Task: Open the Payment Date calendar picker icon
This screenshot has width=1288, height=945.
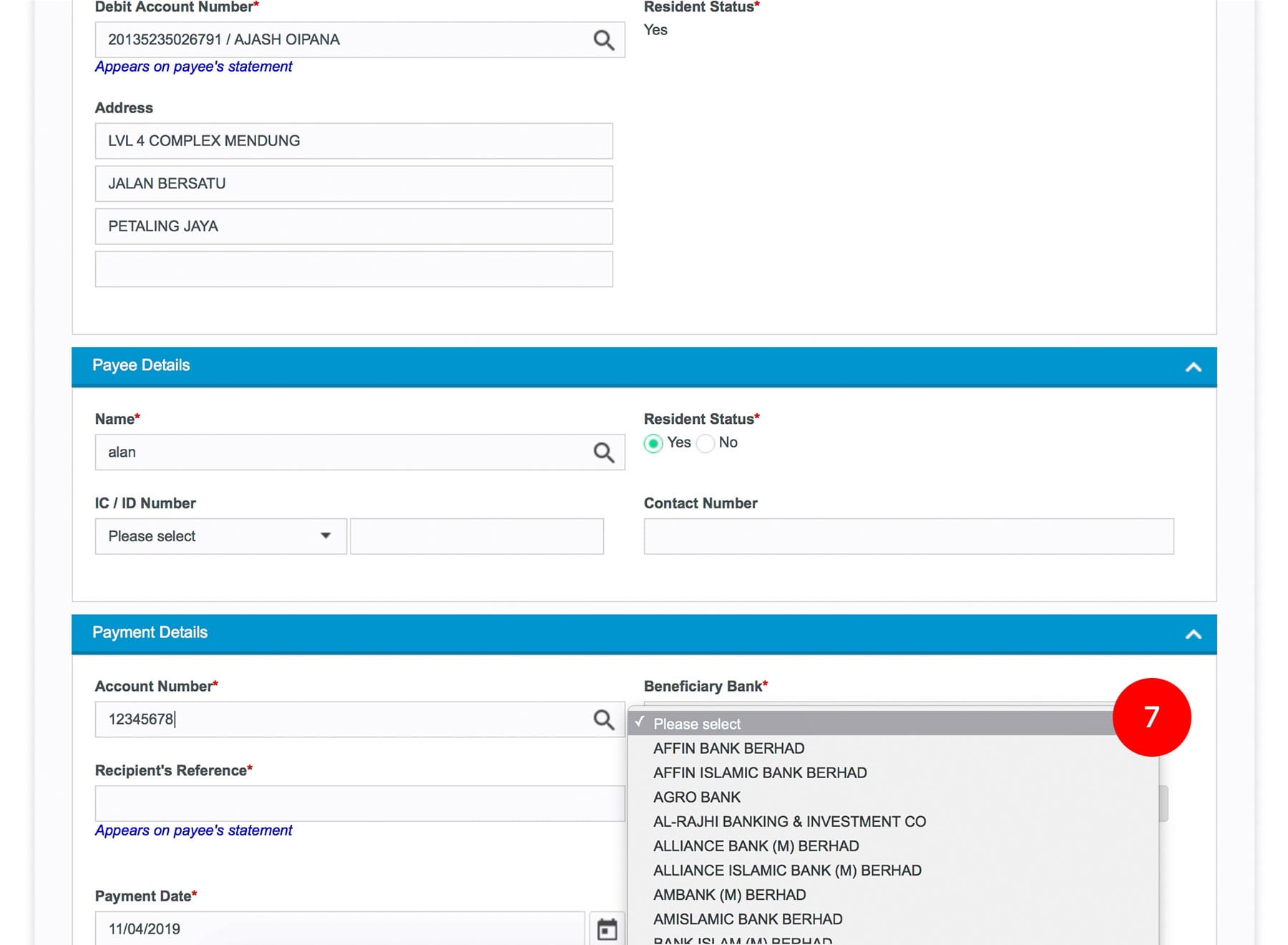Action: click(x=607, y=929)
